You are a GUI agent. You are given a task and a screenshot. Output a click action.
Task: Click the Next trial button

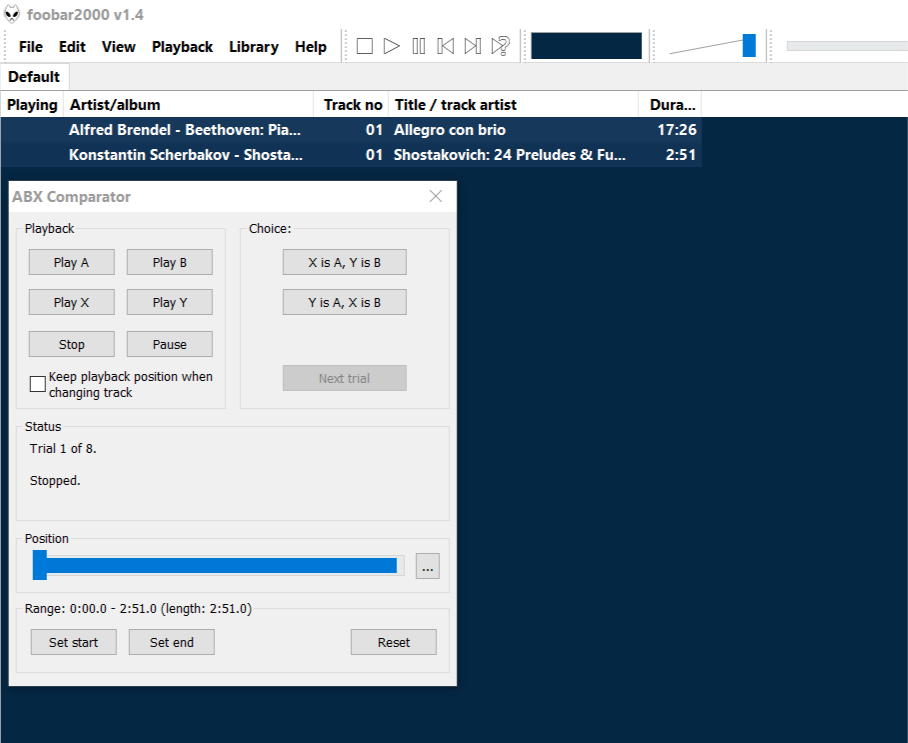click(345, 378)
